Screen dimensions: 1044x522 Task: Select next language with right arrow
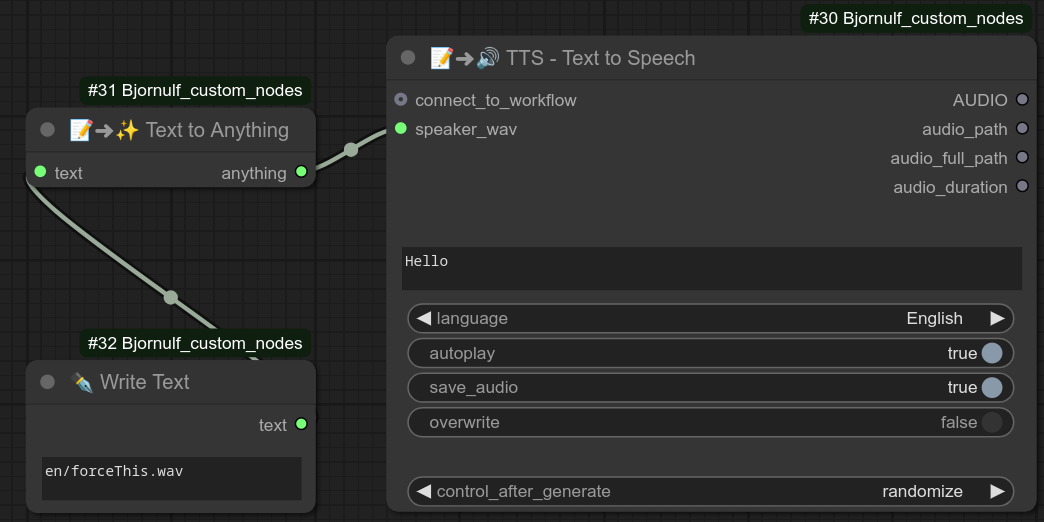point(997,318)
